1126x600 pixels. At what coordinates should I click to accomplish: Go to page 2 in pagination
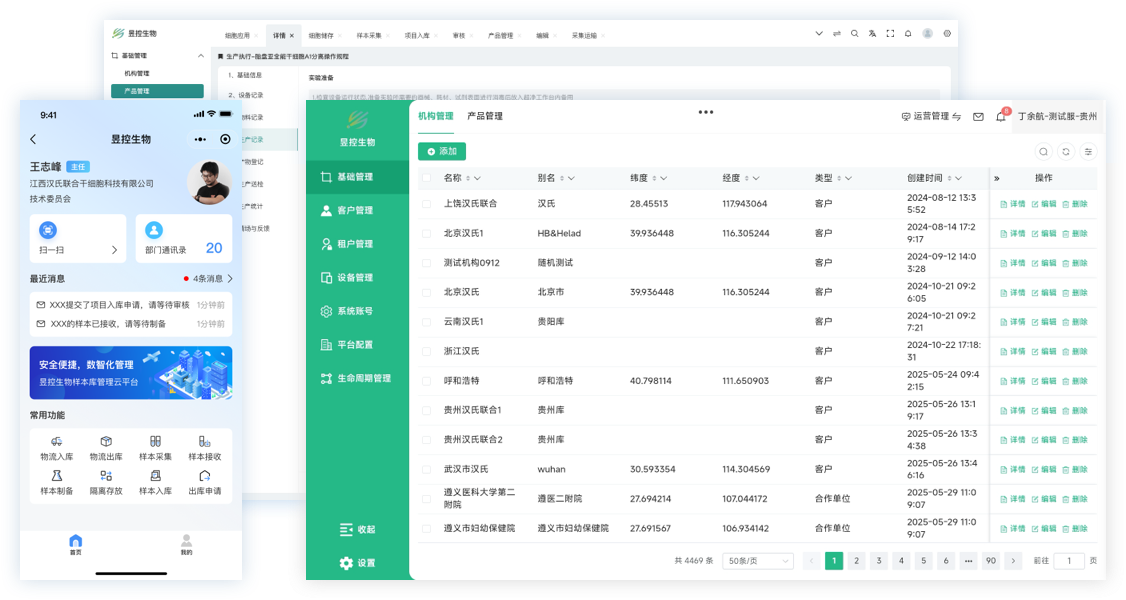coord(856,561)
